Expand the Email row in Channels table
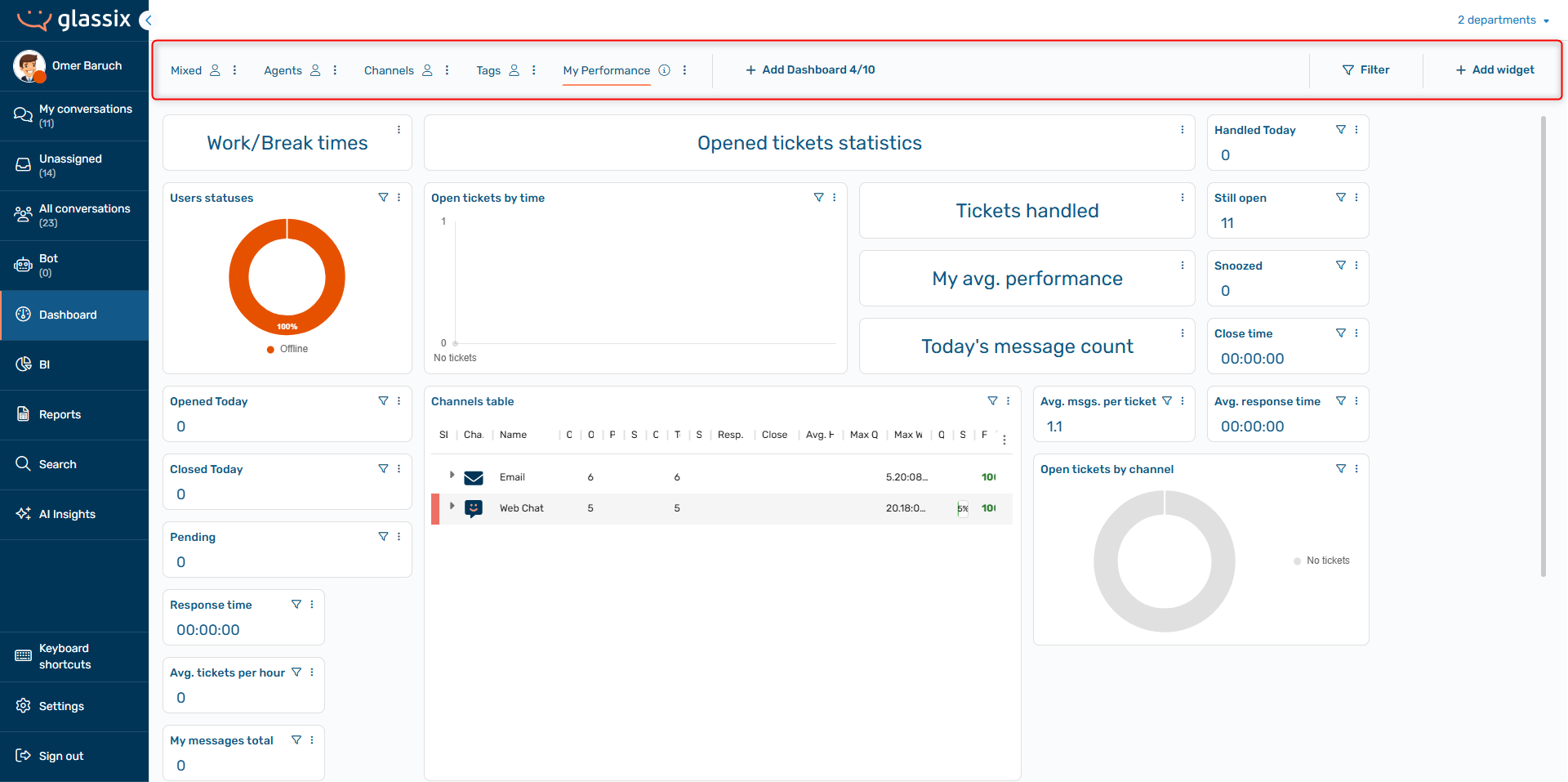Screen dimensions: 1568x782 tap(452, 475)
